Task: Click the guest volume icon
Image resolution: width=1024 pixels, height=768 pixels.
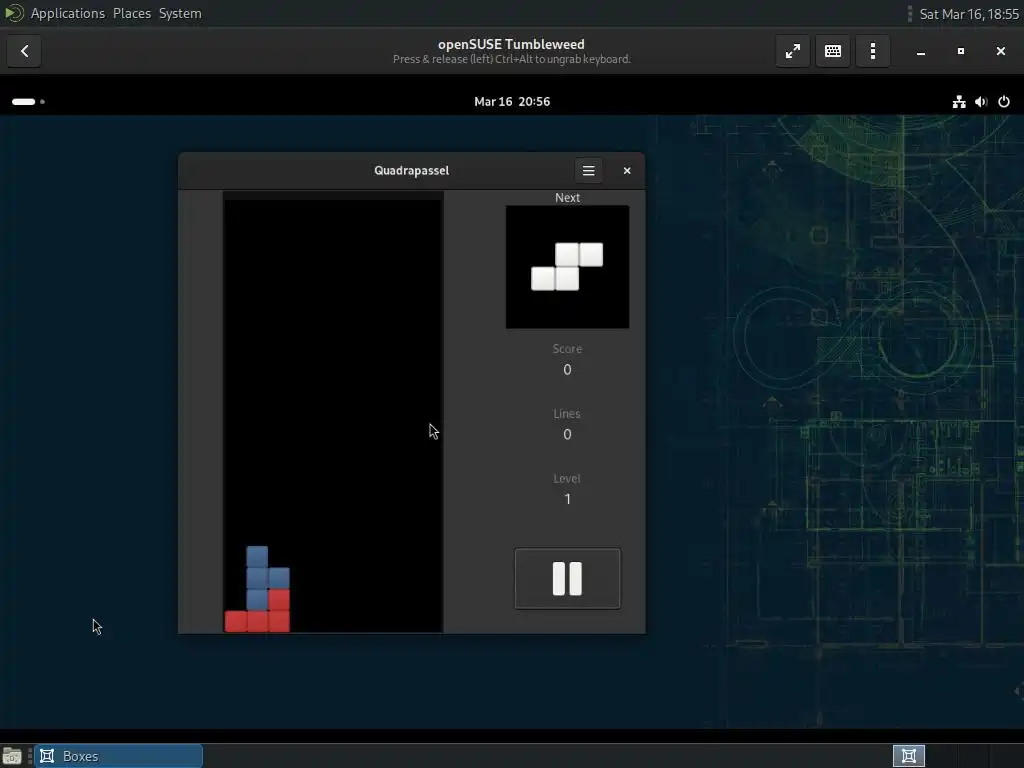Action: tap(981, 101)
